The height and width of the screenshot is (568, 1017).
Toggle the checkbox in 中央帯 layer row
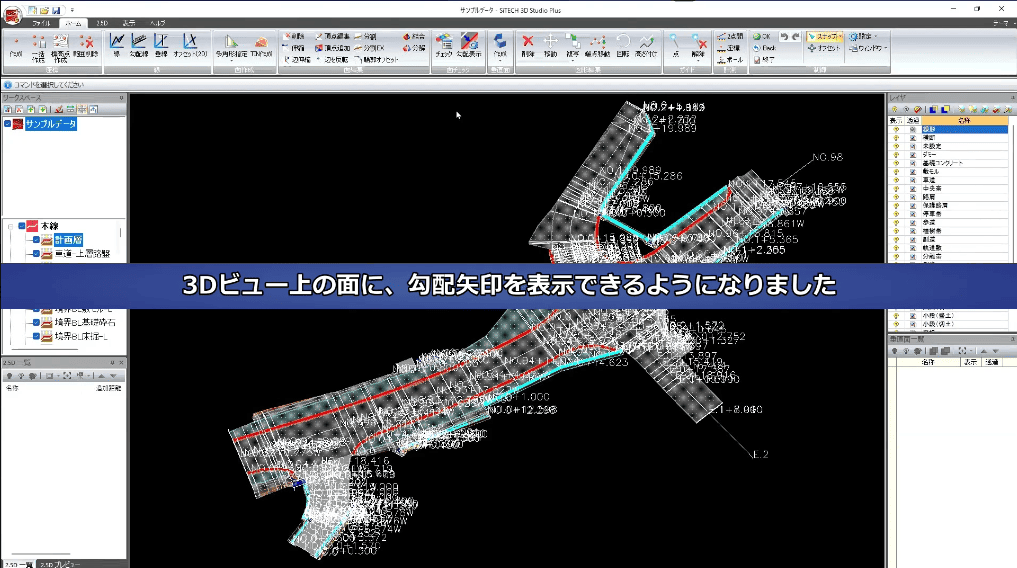tap(913, 188)
